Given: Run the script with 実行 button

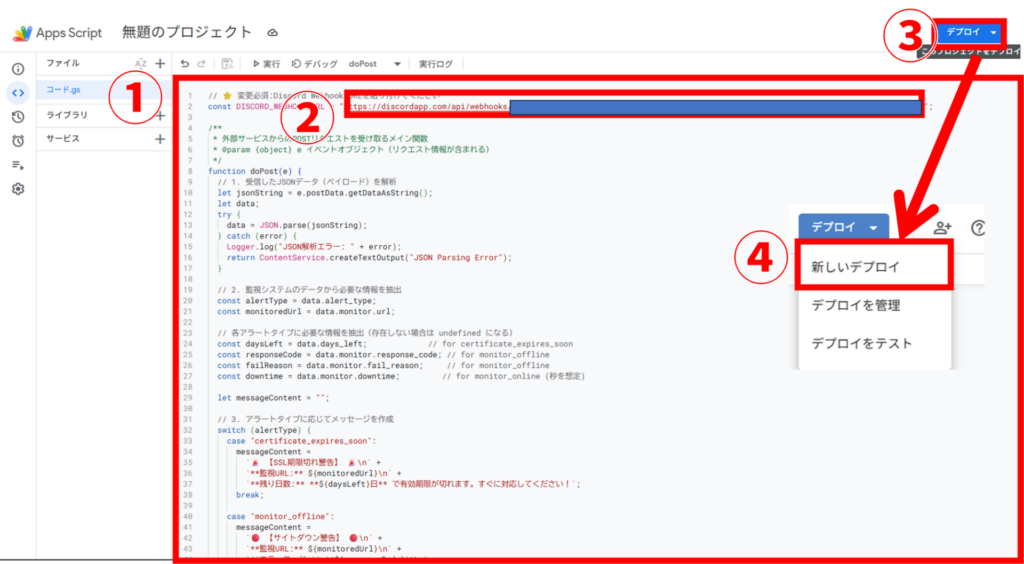Looking at the screenshot, I should [266, 63].
